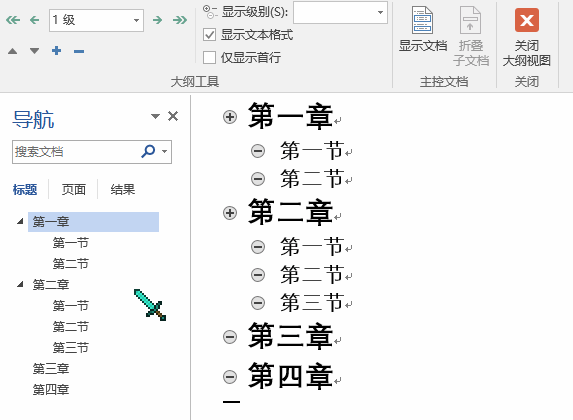Click minus symbol beside 第二章's 第二节 in outline

click(x=258, y=275)
